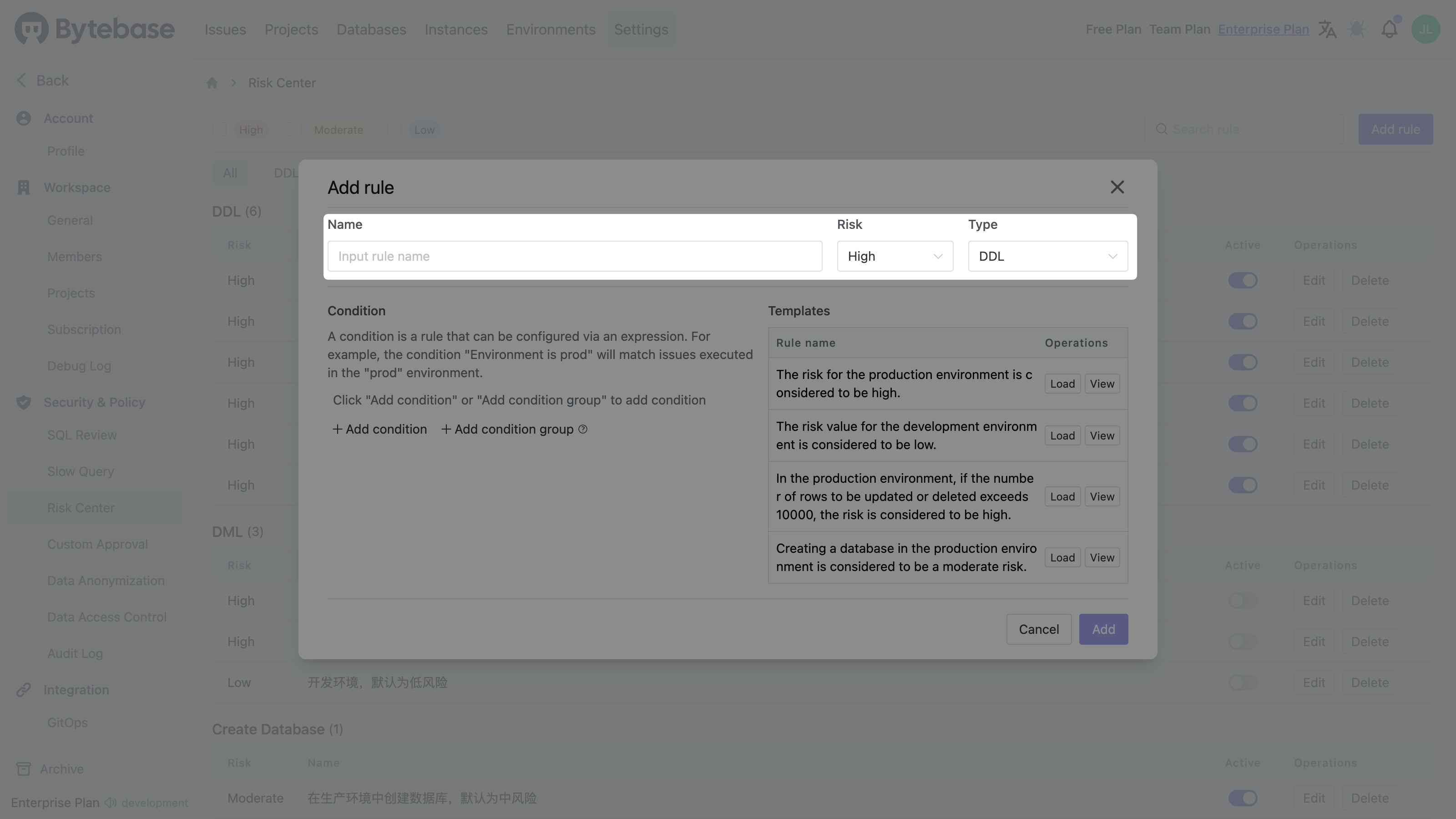Click the plus icon for Add condition
This screenshot has width=1456, height=819.
click(x=337, y=430)
